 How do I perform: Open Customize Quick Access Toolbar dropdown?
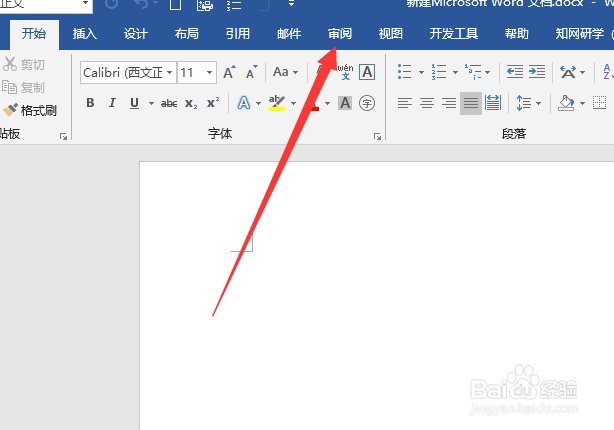coord(291,4)
